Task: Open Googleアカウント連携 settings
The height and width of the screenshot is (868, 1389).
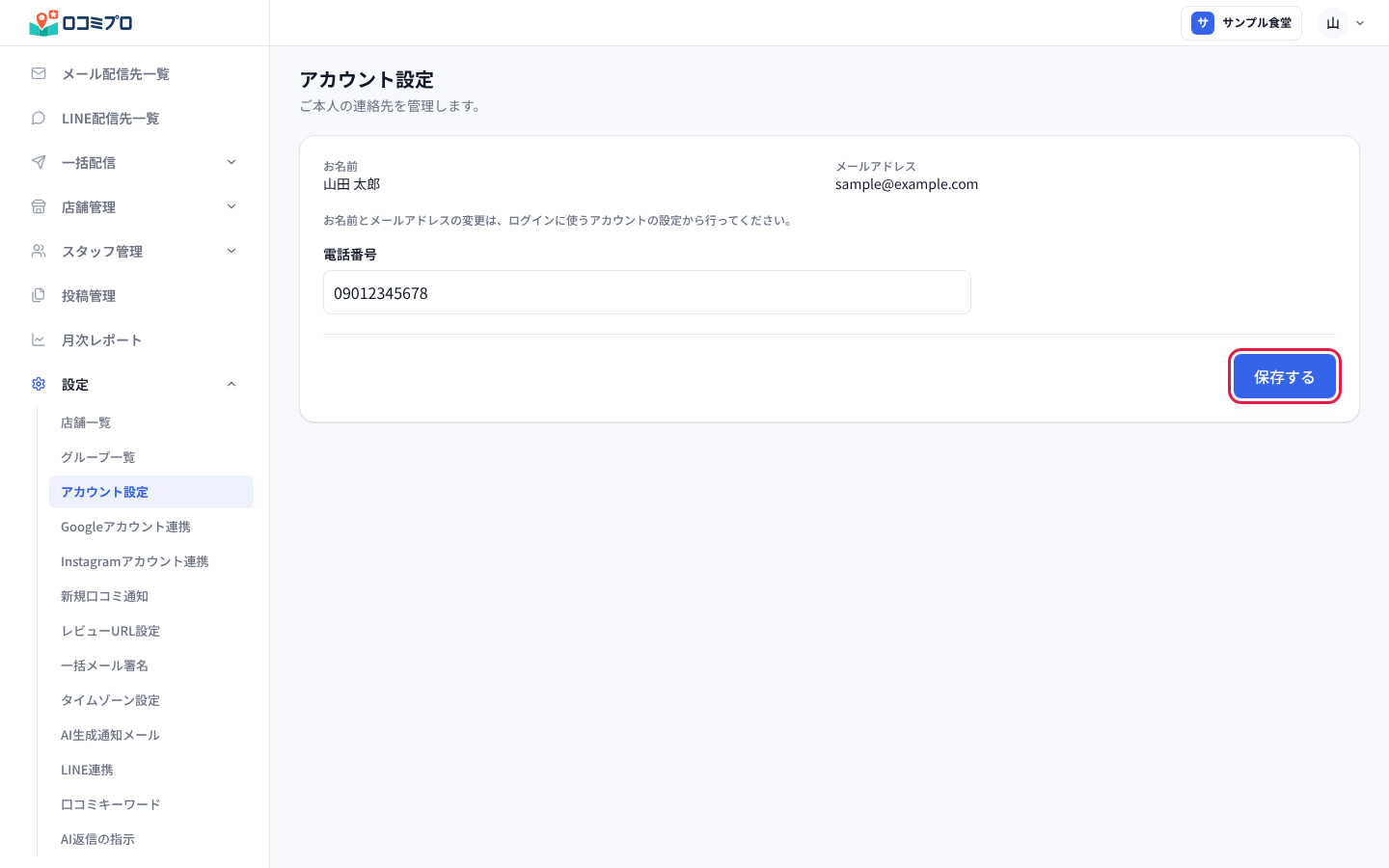Action: [x=151, y=527]
